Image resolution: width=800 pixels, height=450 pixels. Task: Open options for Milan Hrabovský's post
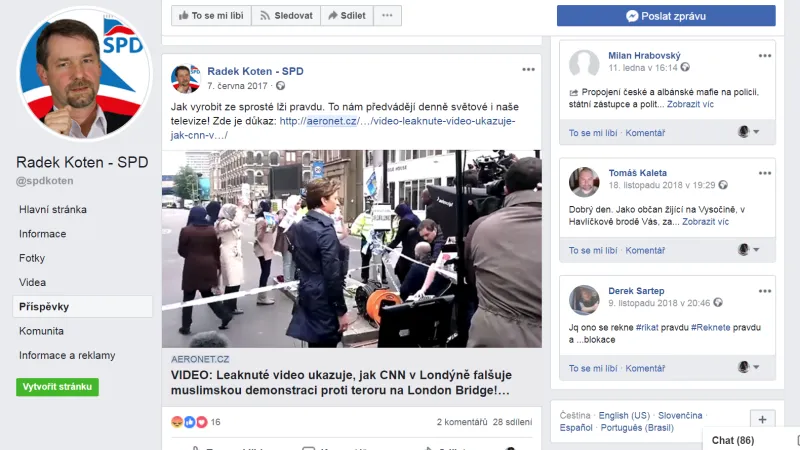click(x=764, y=56)
